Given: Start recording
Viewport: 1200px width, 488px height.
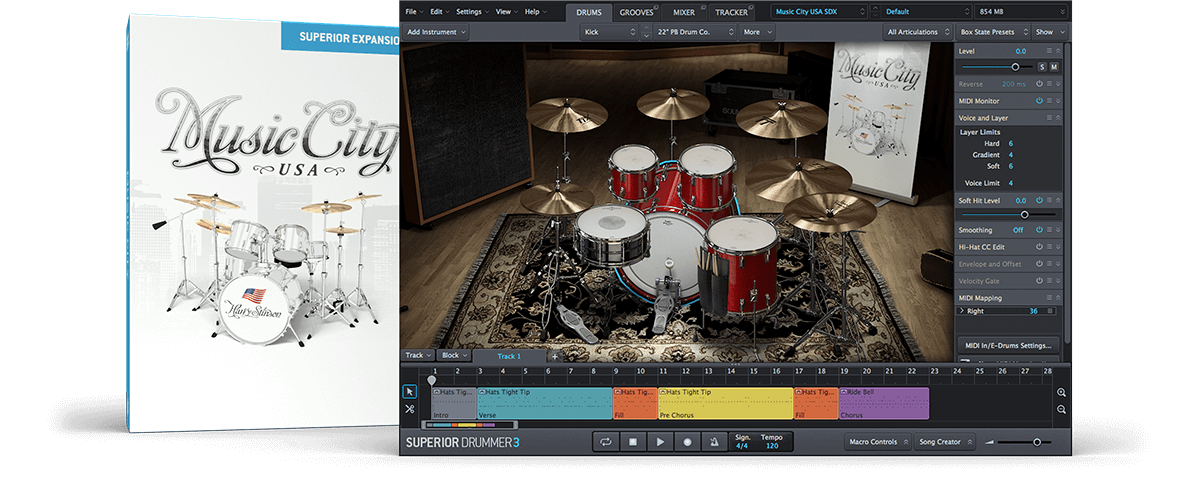Looking at the screenshot, I should point(687,441).
